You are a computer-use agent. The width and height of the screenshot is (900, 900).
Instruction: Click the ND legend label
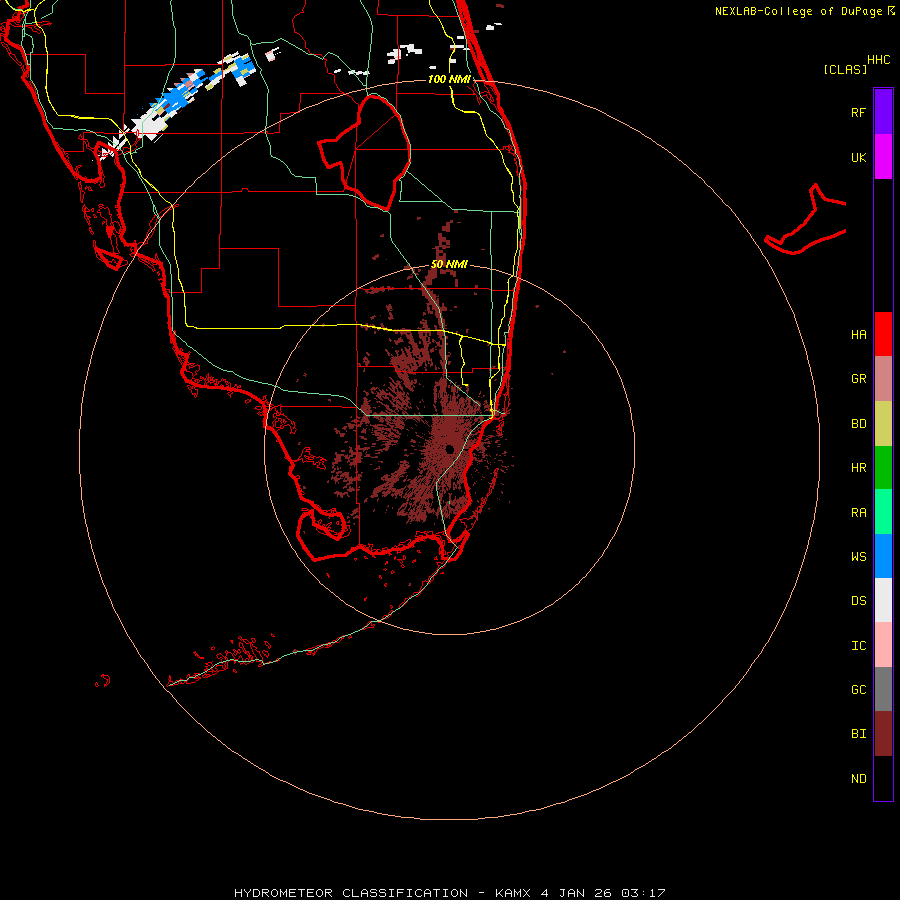pos(858,779)
